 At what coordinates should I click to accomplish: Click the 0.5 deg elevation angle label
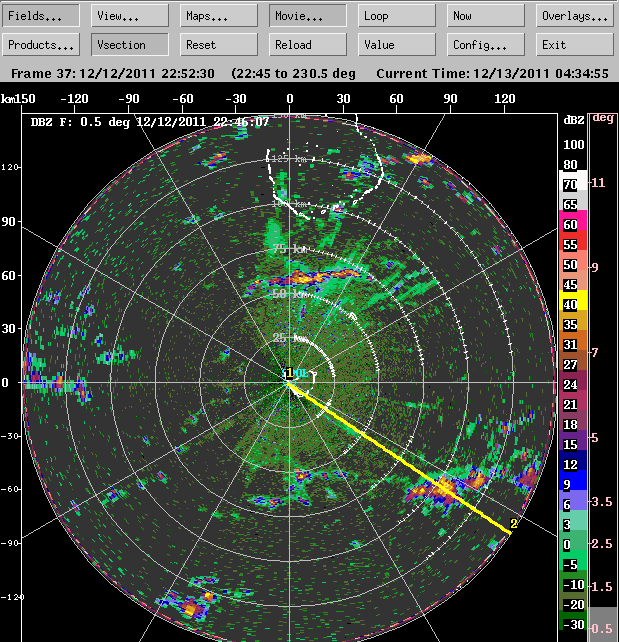(601, 627)
